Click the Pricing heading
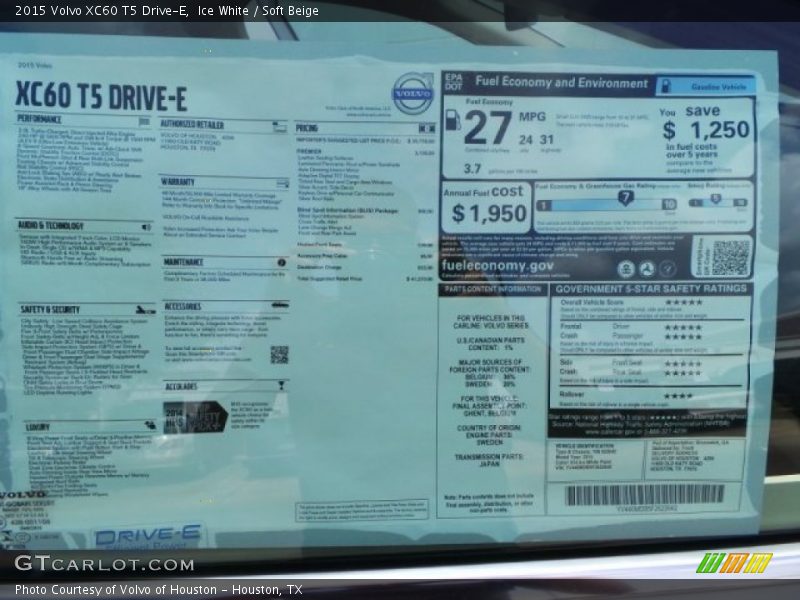The height and width of the screenshot is (600, 800). pos(307,128)
